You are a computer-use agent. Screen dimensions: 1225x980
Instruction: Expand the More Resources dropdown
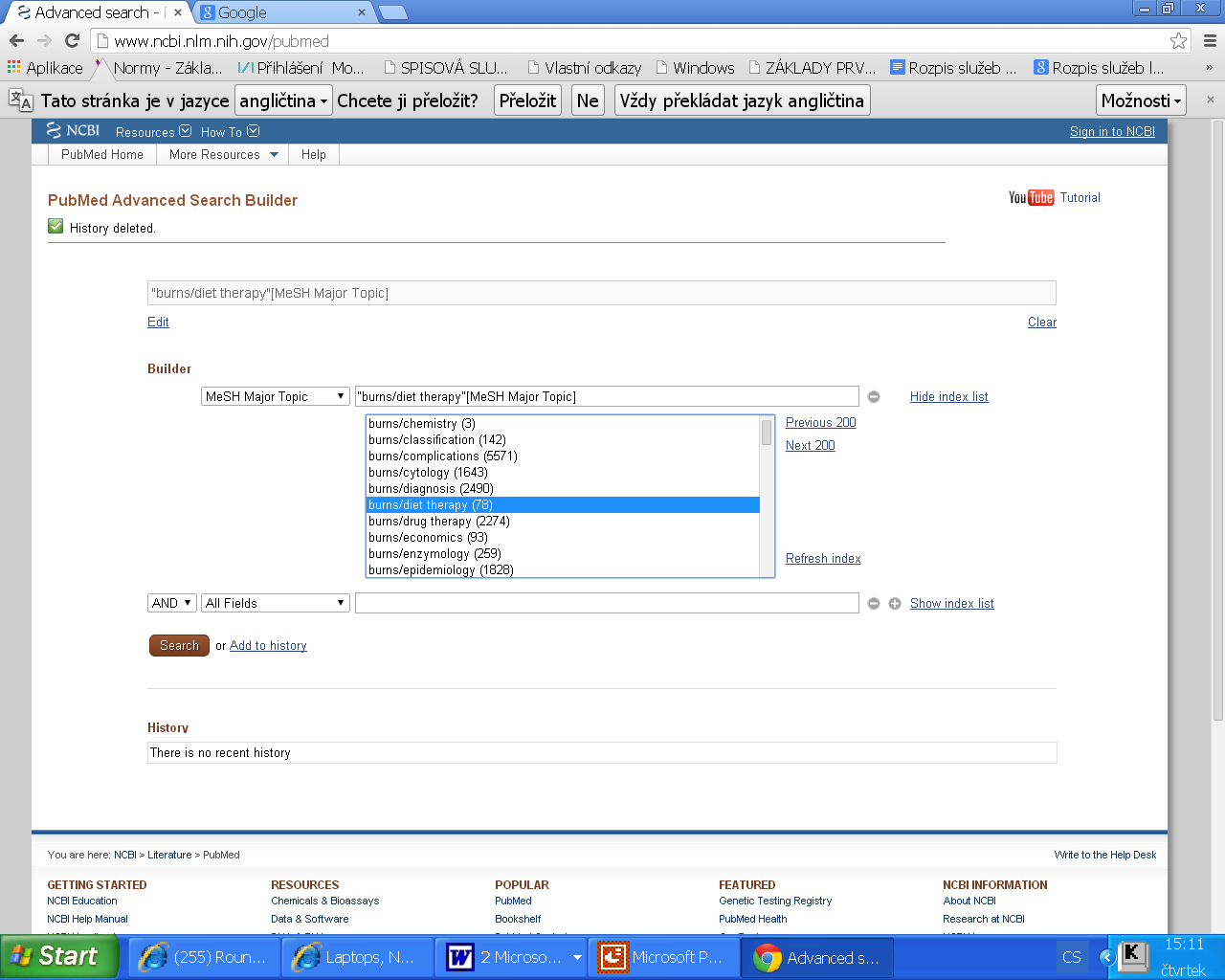(224, 154)
